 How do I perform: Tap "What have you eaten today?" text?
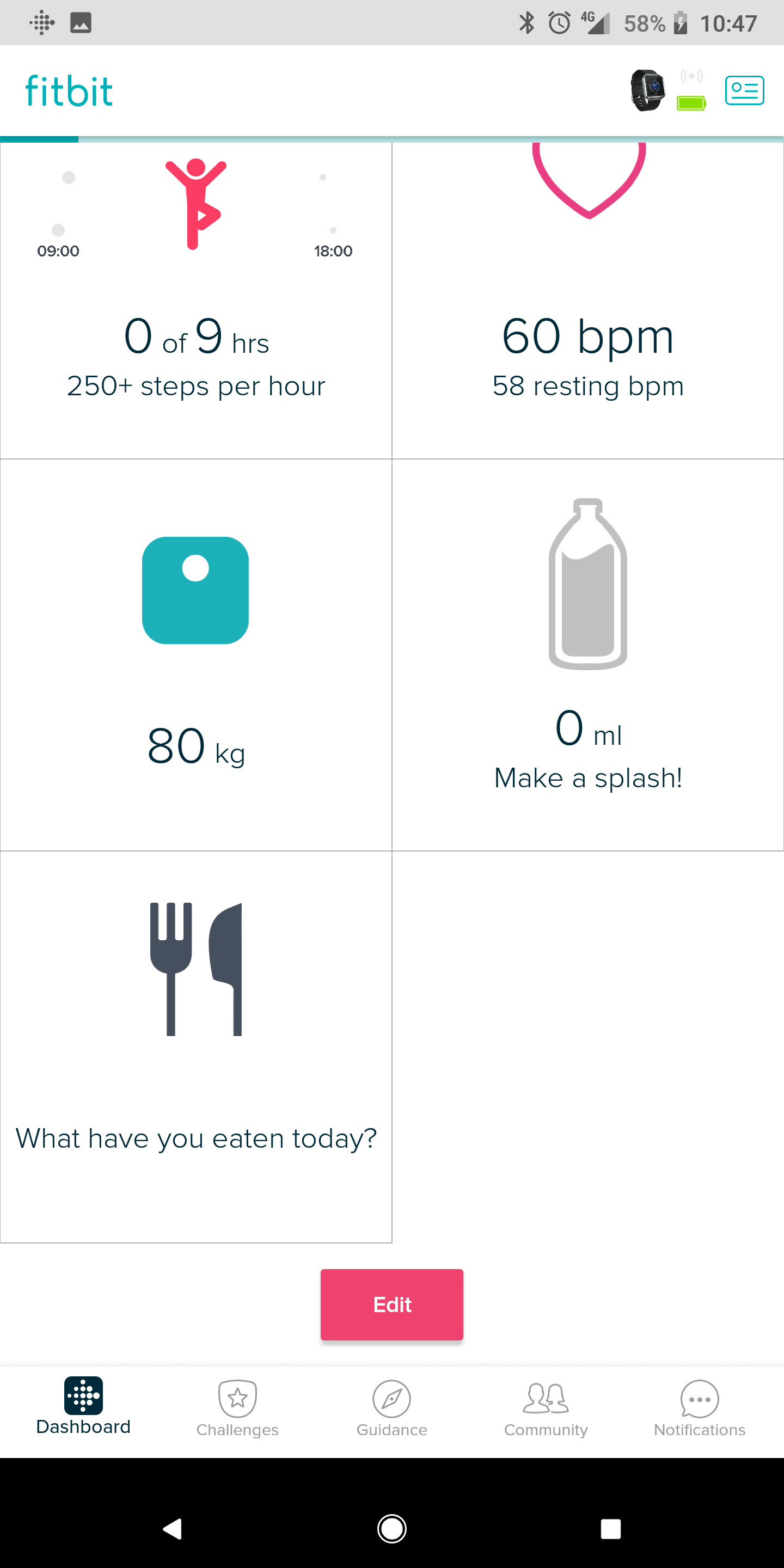click(196, 1138)
